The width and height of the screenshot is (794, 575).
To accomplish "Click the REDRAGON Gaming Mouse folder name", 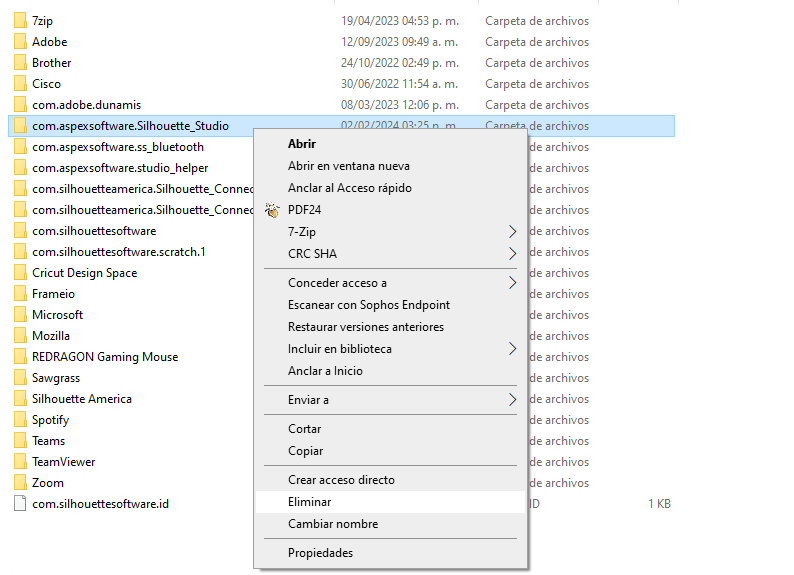I will click(x=104, y=357).
